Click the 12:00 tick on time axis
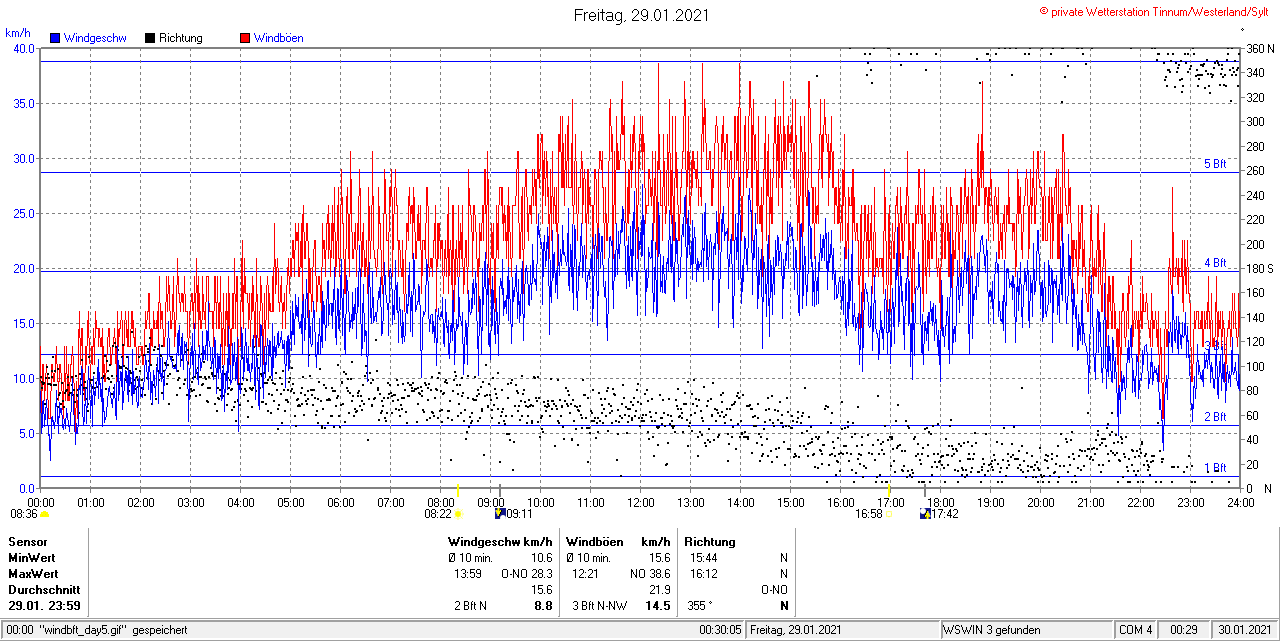1280x641 pixels. [641, 502]
